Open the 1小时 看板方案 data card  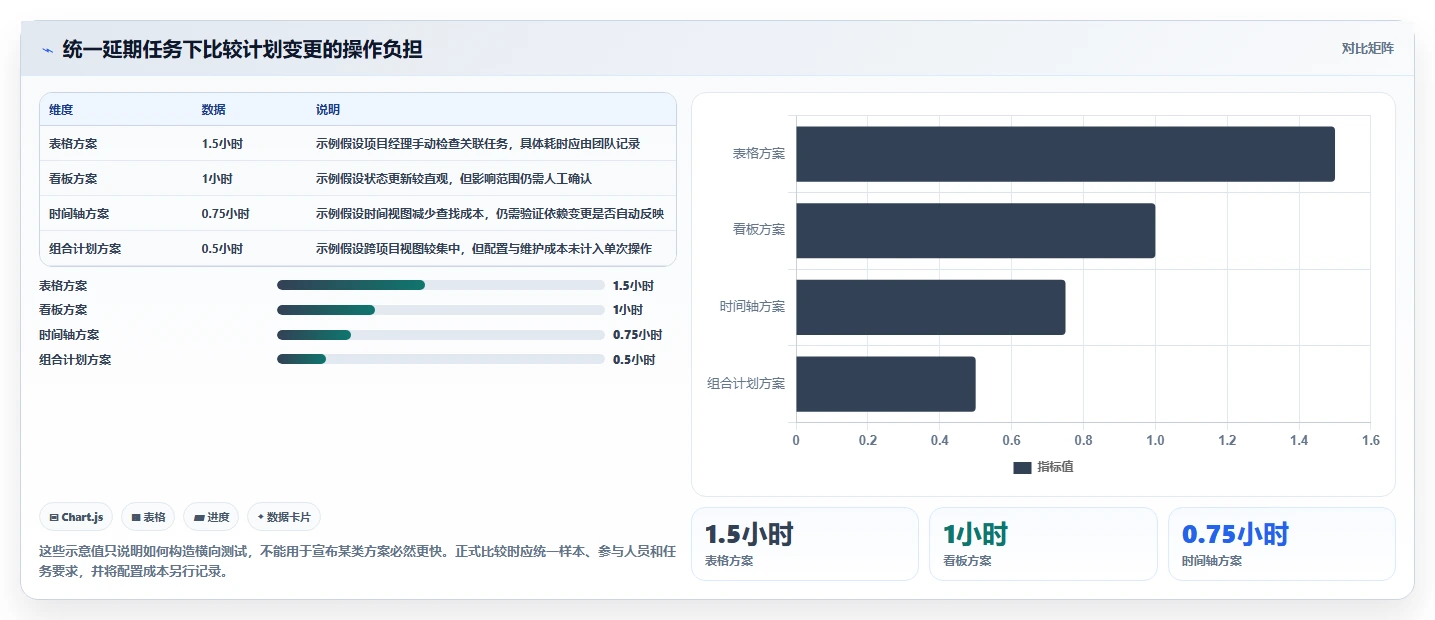point(1043,544)
